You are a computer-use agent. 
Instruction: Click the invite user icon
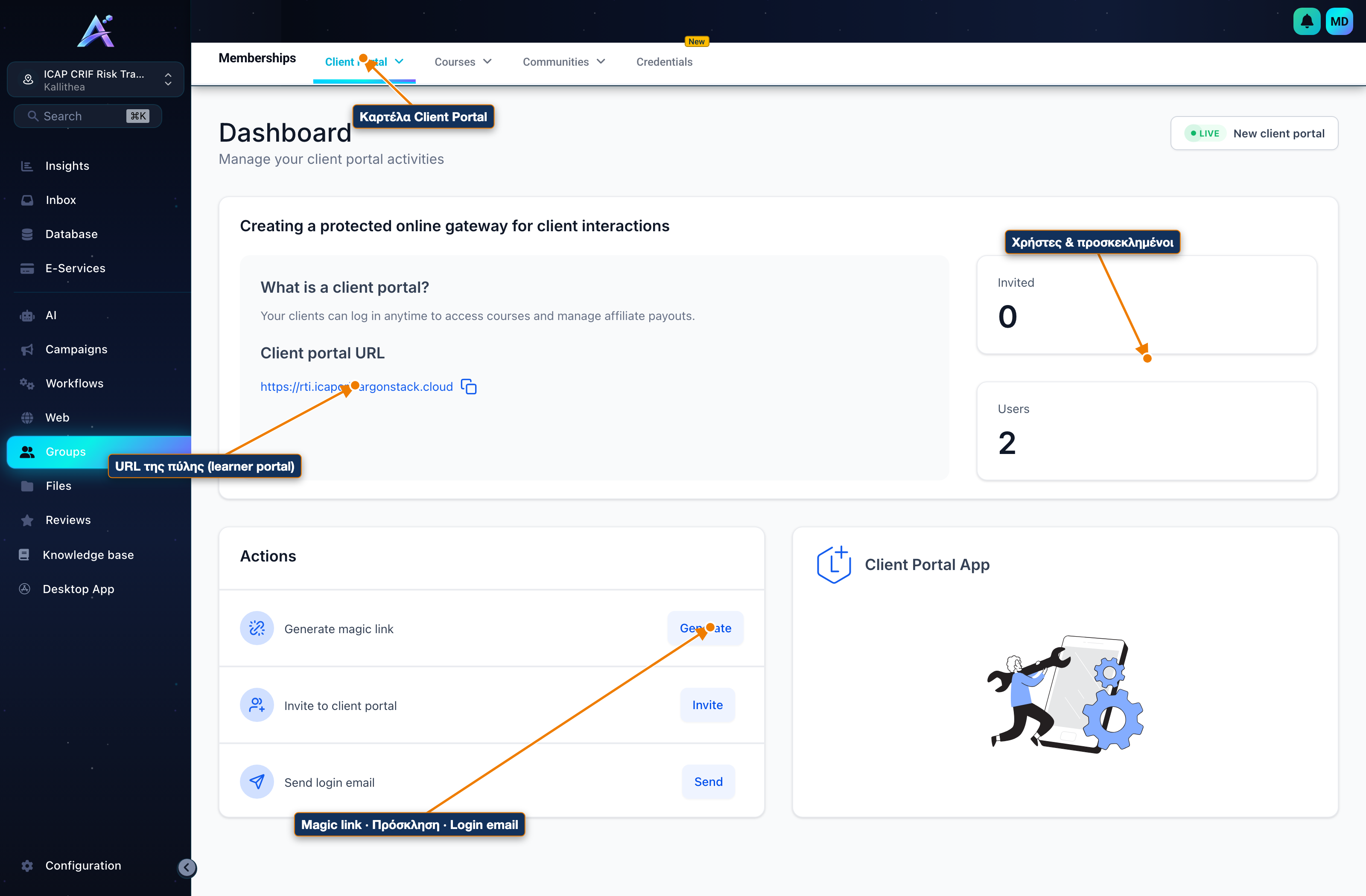pyautogui.click(x=257, y=705)
